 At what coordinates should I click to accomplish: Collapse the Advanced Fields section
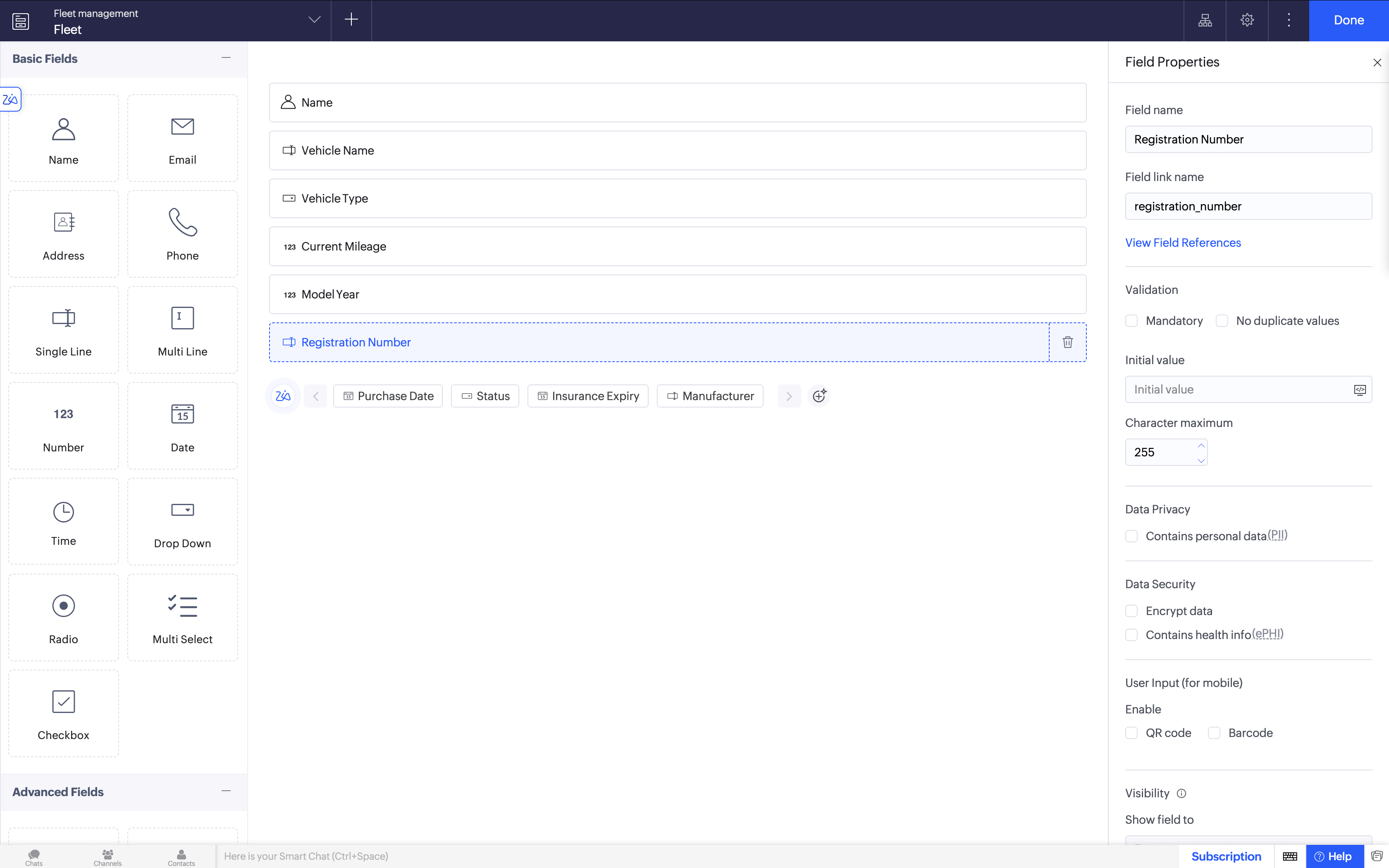click(226, 791)
